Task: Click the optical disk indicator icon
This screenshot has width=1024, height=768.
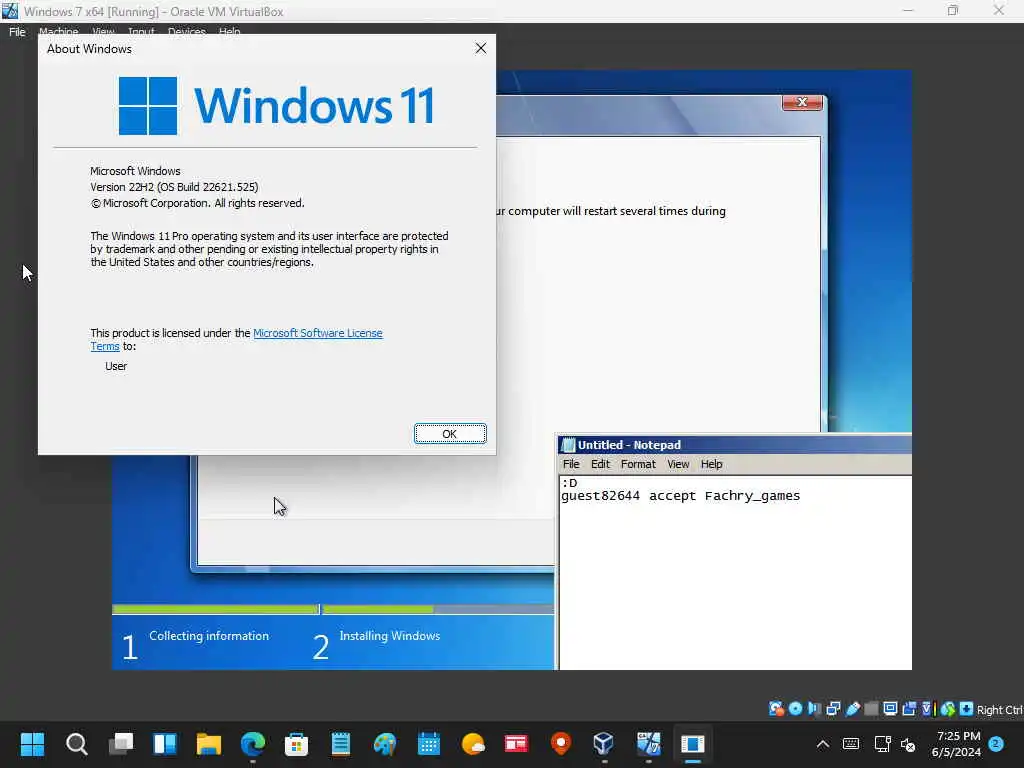Action: coord(795,709)
